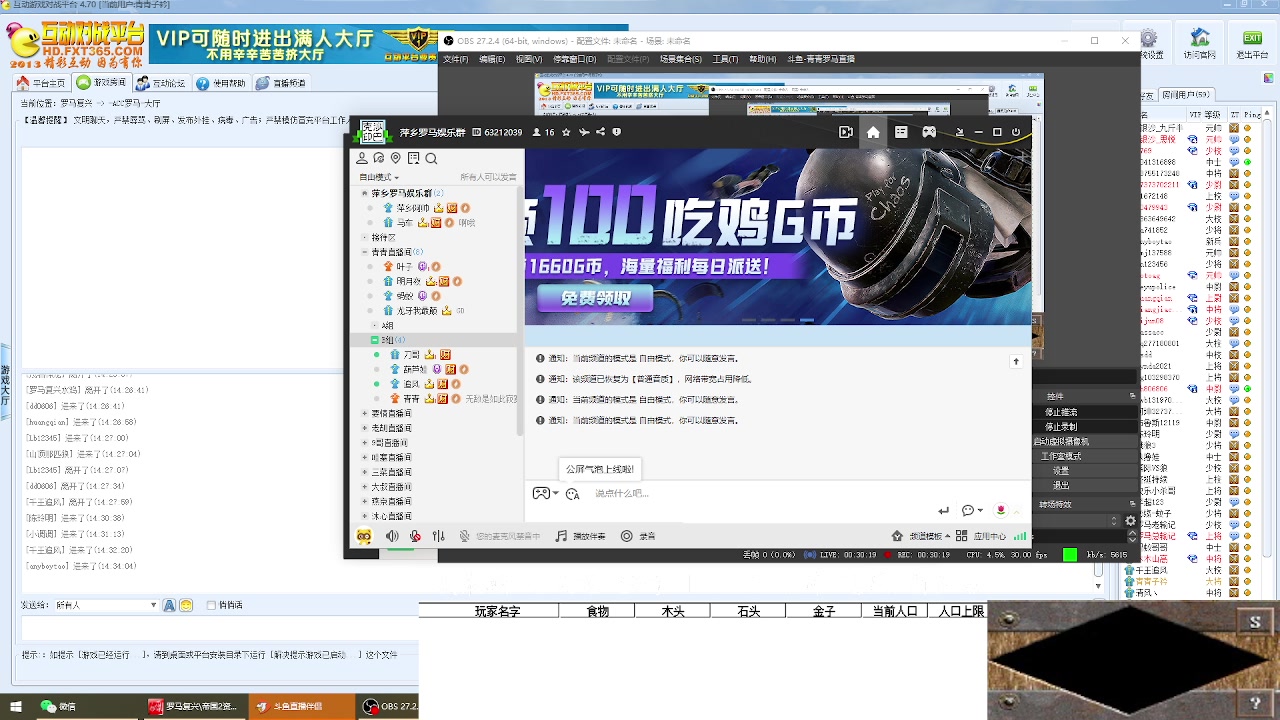
Task: Click the enter-key send icon in chat area
Action: [x=943, y=510]
